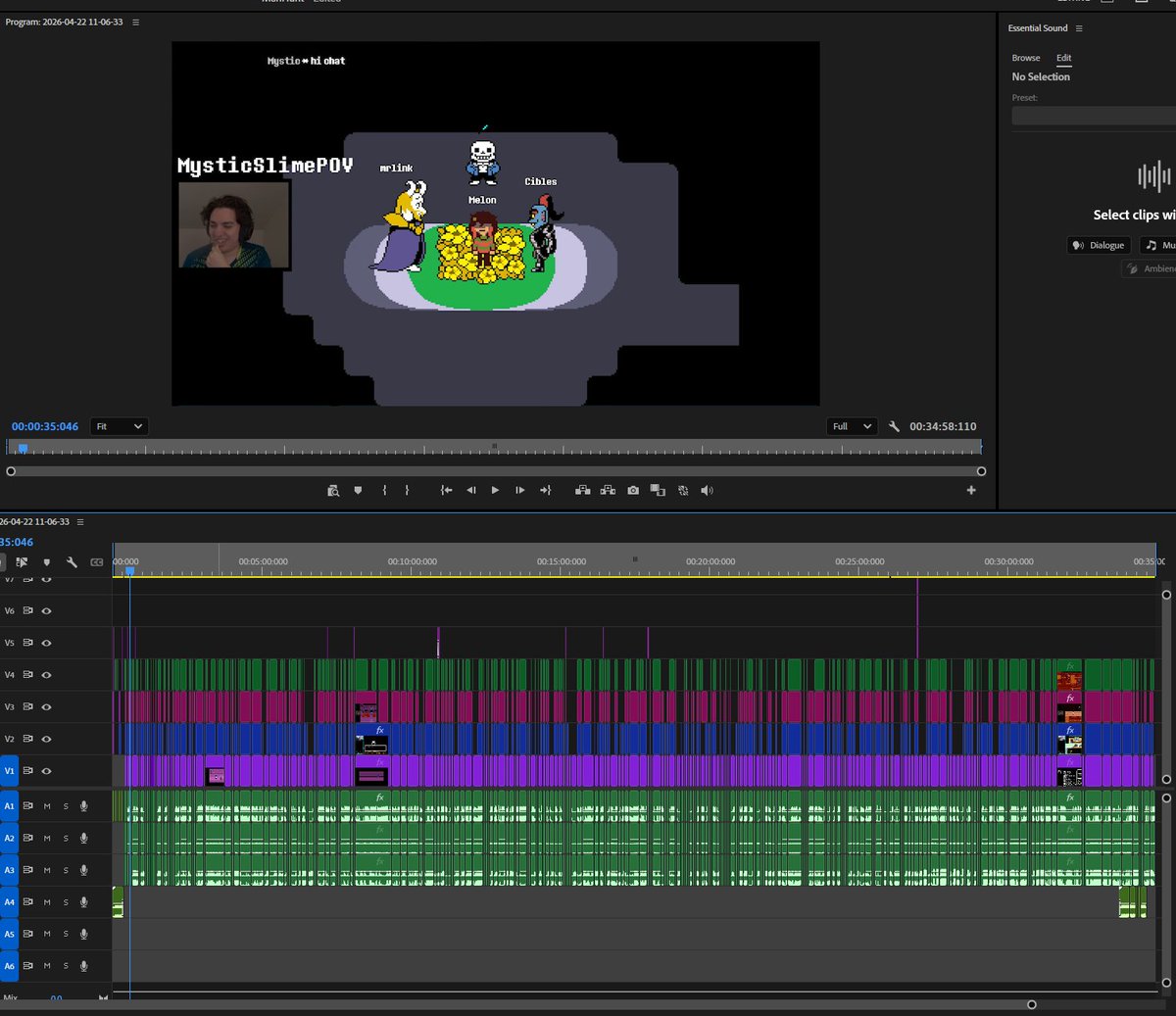Open Essential Sound panel menu
The image size is (1176, 1016).
point(1079,28)
